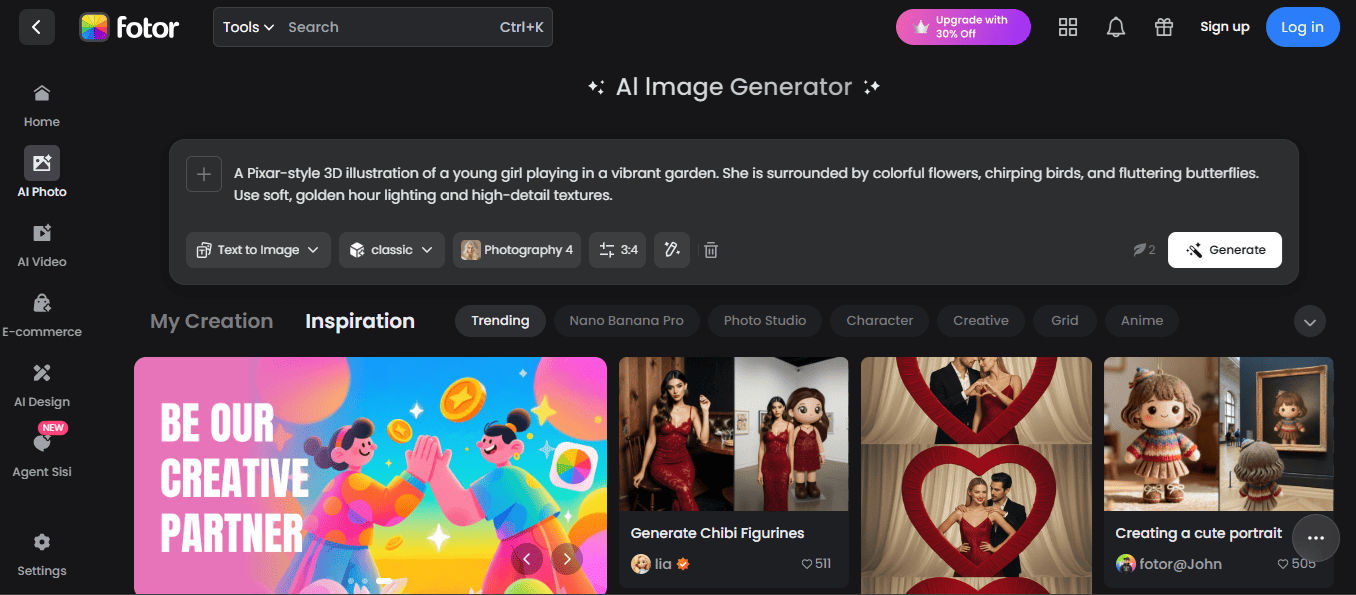1356x595 pixels.
Task: Open the gift rewards icon
Action: click(1163, 27)
